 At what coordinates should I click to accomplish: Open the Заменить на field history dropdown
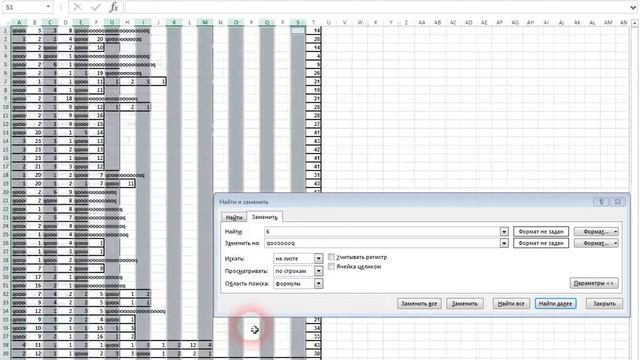click(x=504, y=243)
